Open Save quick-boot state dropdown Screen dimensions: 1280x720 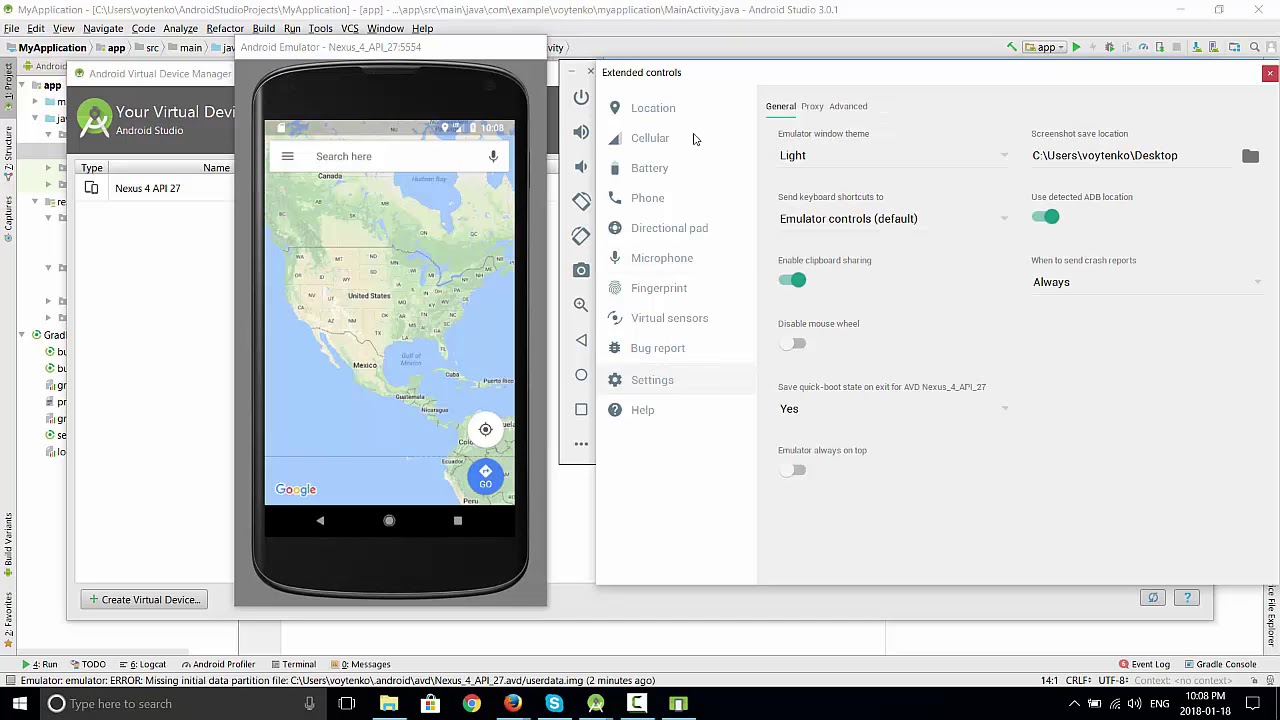894,409
